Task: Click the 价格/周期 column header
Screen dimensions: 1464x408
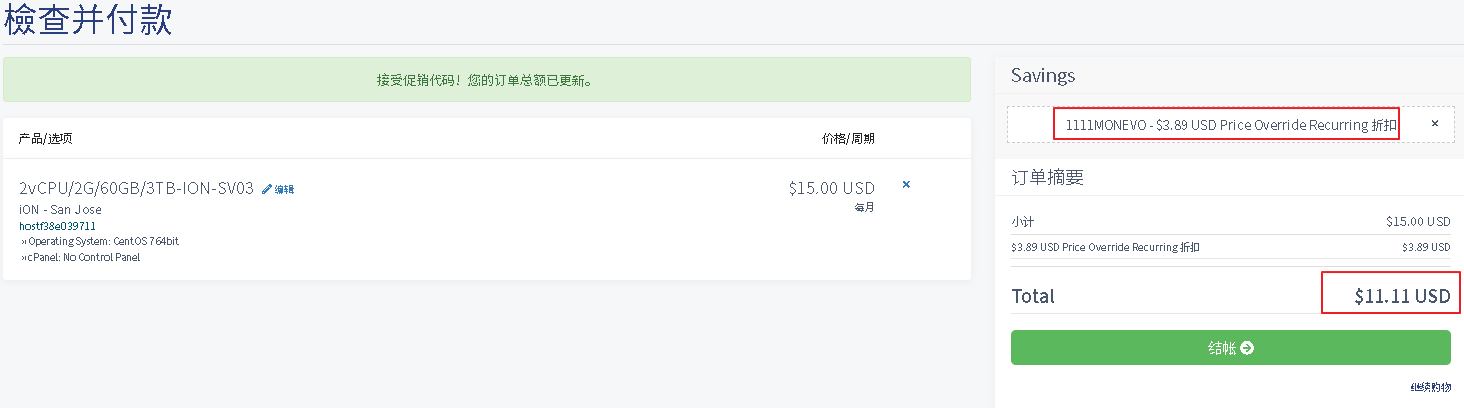Action: (847, 138)
